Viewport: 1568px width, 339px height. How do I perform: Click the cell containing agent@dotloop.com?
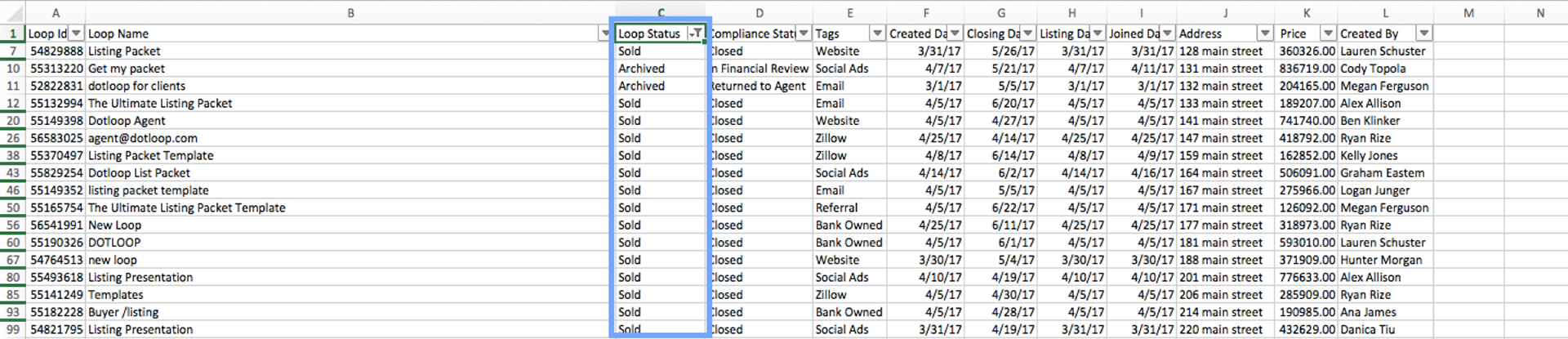tap(143, 138)
